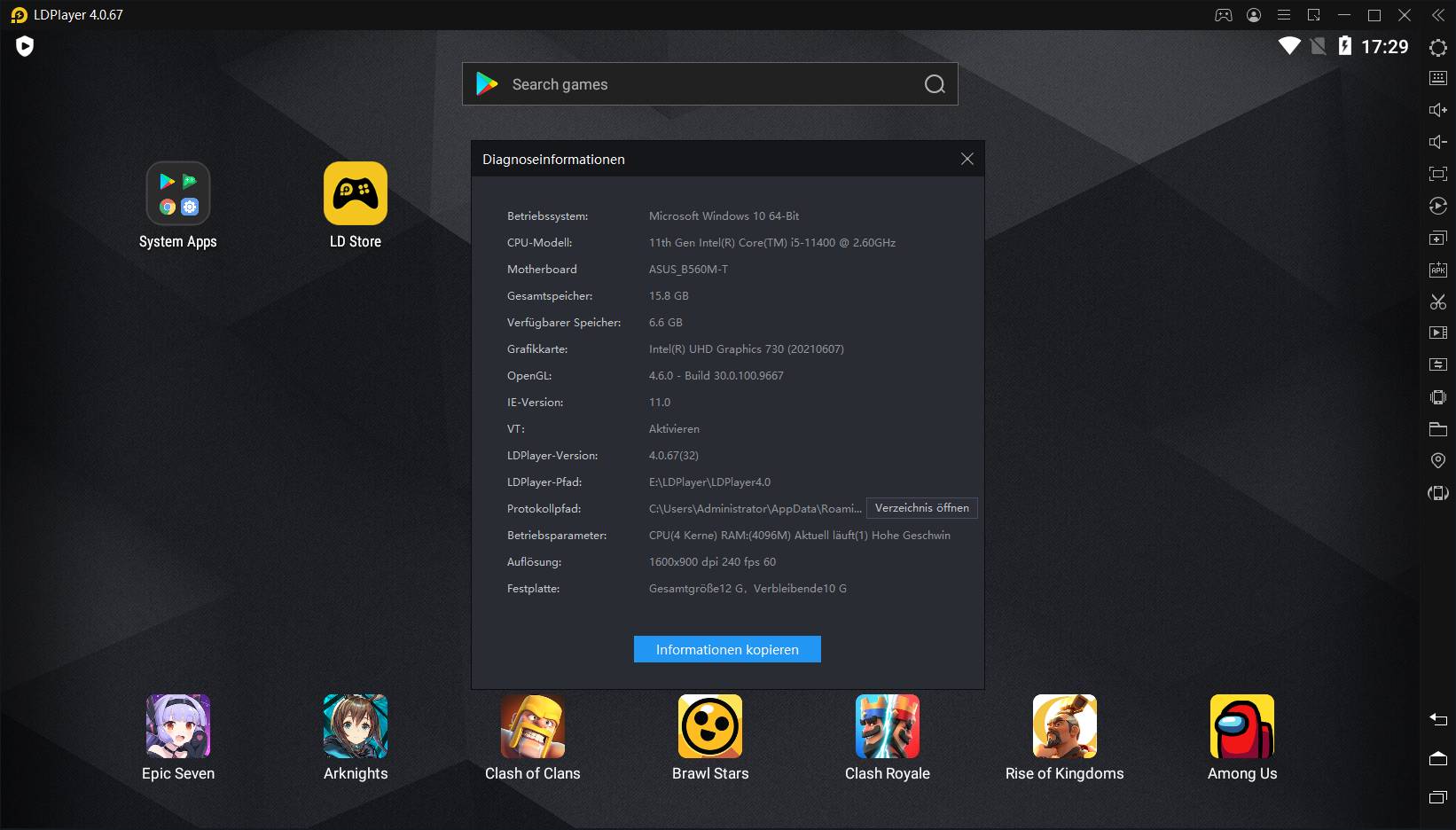The width and height of the screenshot is (1456, 830).
Task: Open the keyboard mapping tool
Action: pyautogui.click(x=1438, y=78)
